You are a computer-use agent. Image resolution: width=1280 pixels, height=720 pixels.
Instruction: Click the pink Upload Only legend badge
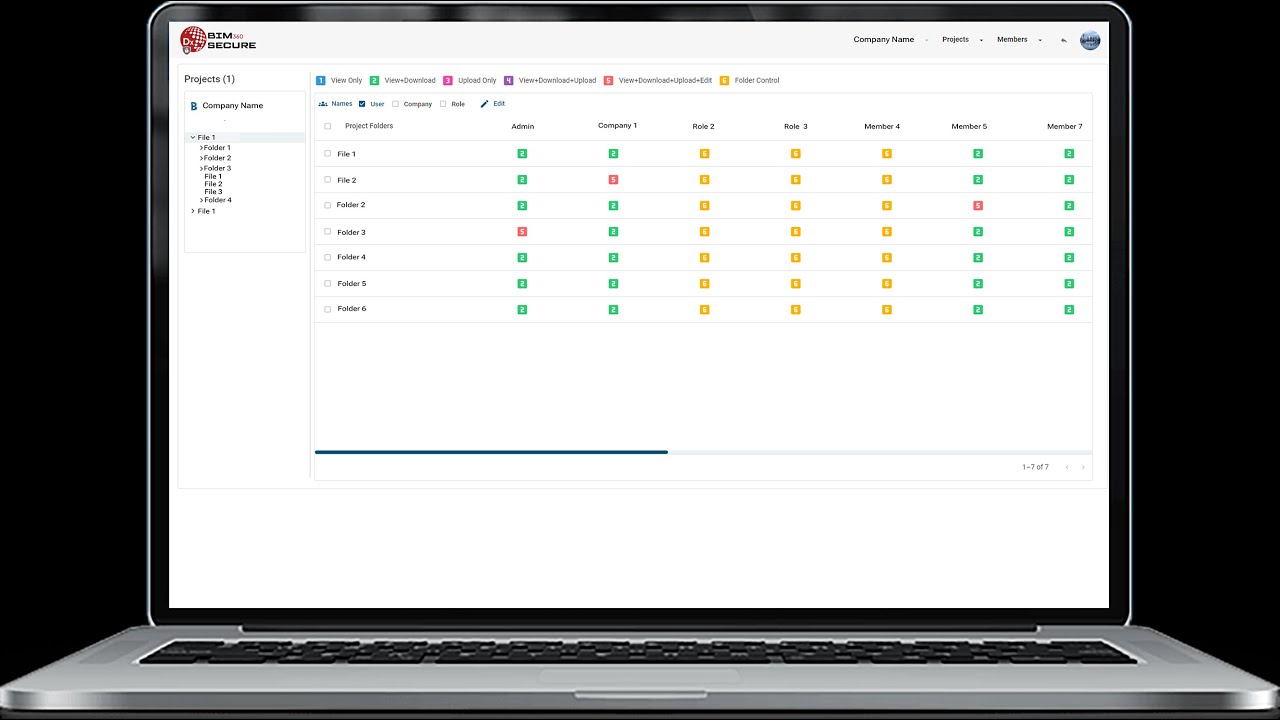(448, 80)
